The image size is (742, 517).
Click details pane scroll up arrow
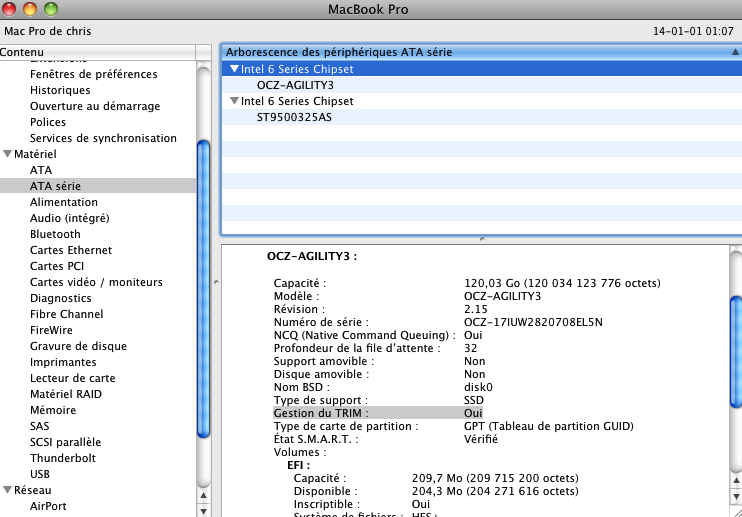[x=736, y=481]
